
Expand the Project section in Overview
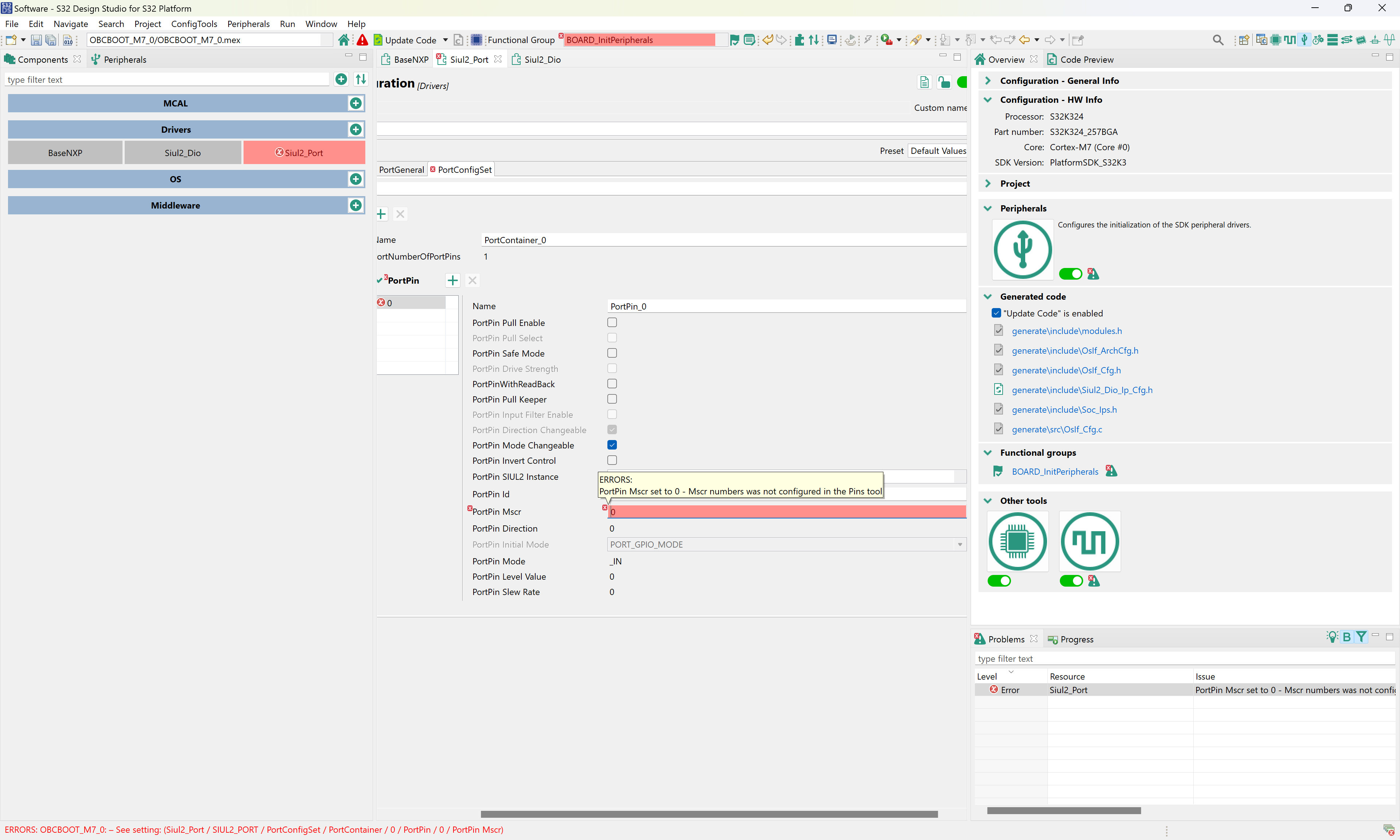click(x=988, y=183)
